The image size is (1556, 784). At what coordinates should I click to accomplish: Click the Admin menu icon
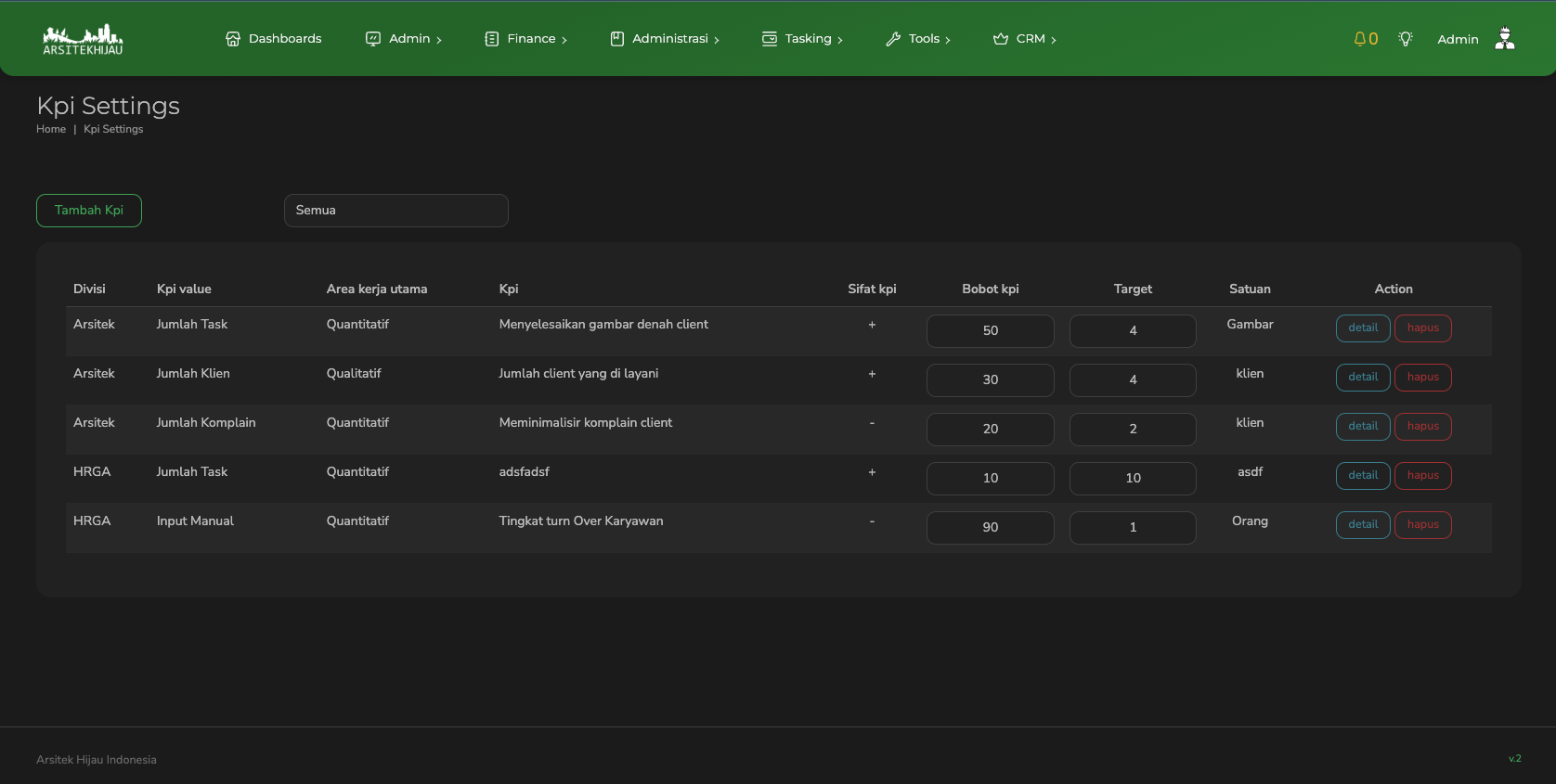[373, 39]
